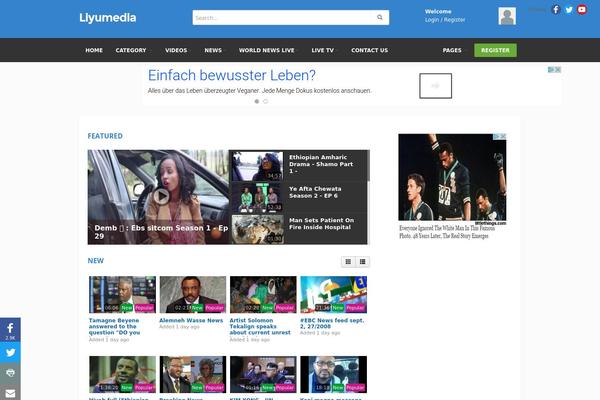Click the Tamagne Beyene video thumbnail
The image size is (600, 400).
coord(122,295)
